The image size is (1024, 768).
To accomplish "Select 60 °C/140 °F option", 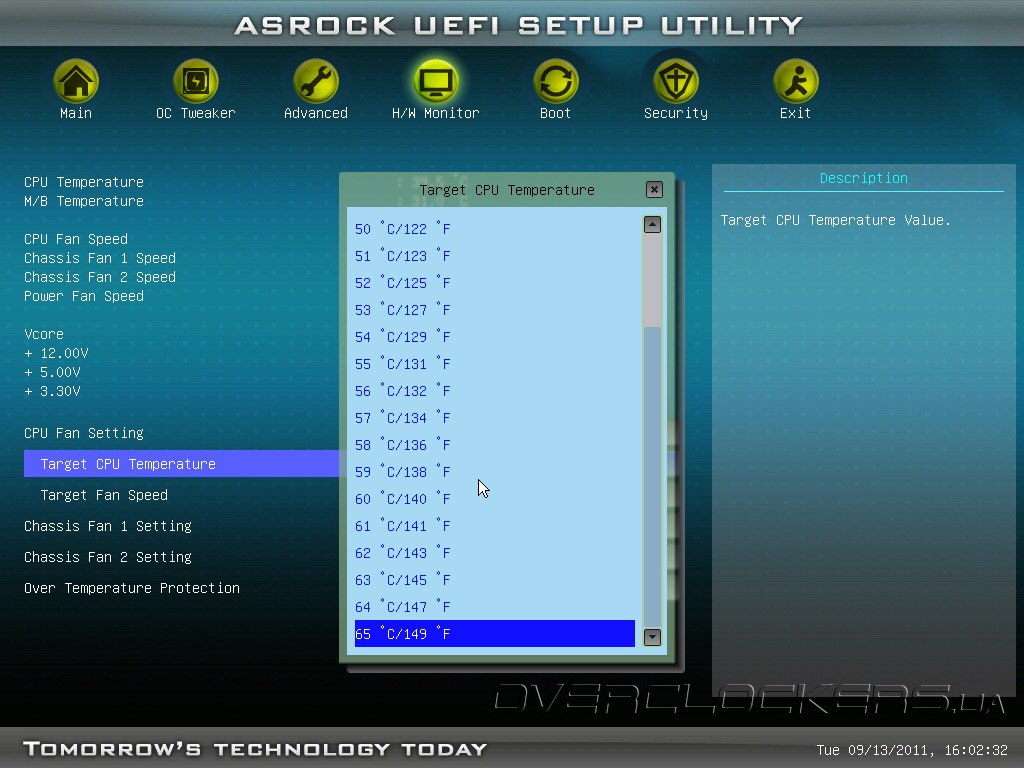I will [494, 499].
